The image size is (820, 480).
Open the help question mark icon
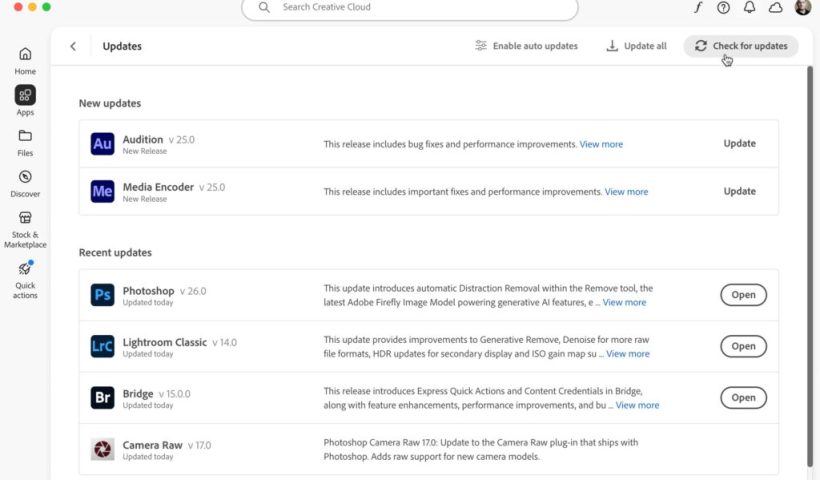tap(723, 8)
